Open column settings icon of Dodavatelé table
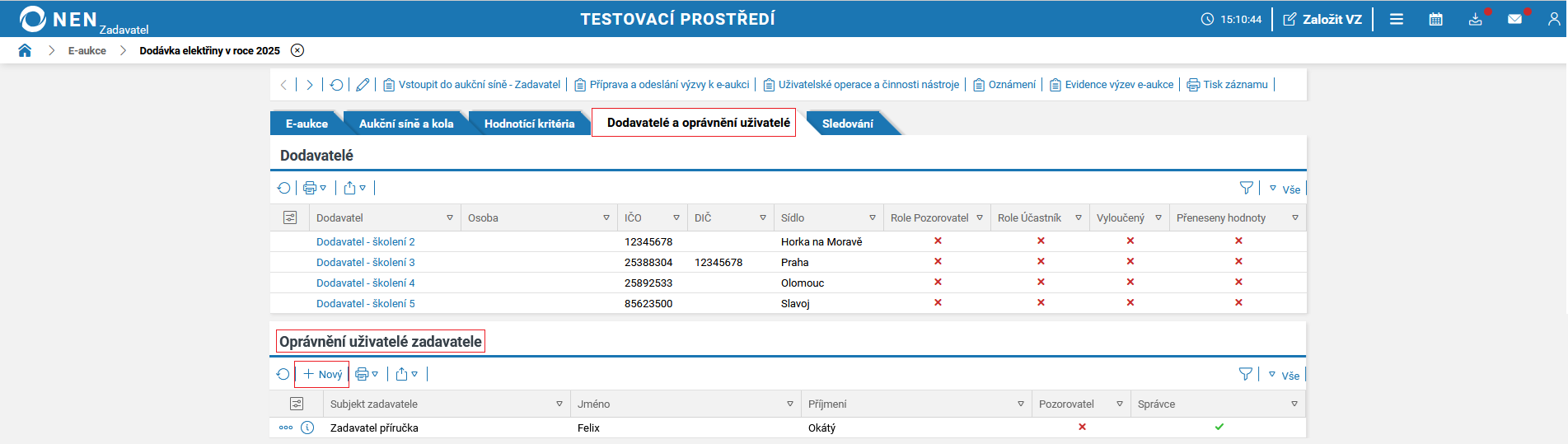Screen dimensions: 1568x444 coord(290,217)
